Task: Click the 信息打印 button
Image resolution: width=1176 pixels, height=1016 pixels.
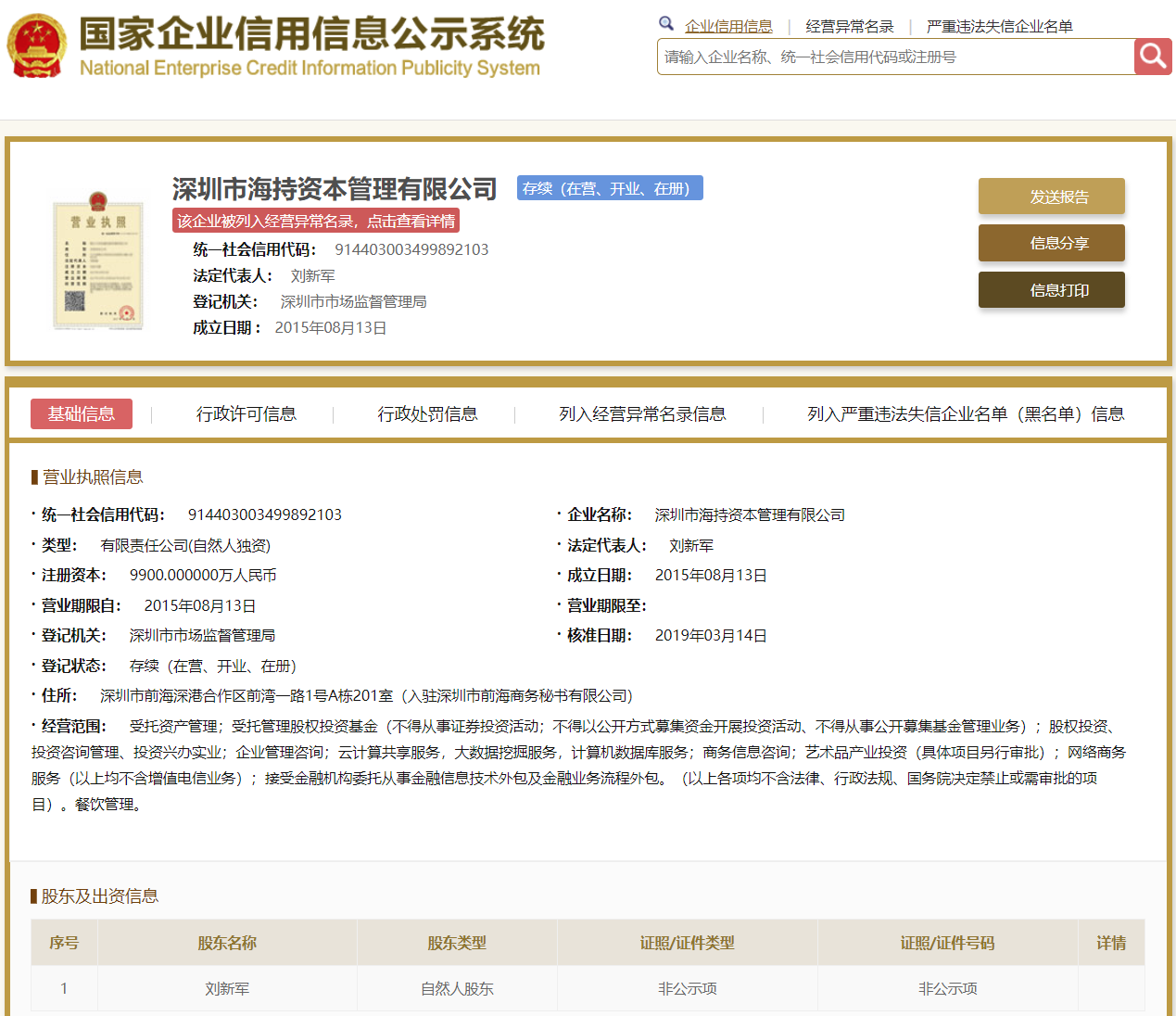Action: pyautogui.click(x=1051, y=290)
